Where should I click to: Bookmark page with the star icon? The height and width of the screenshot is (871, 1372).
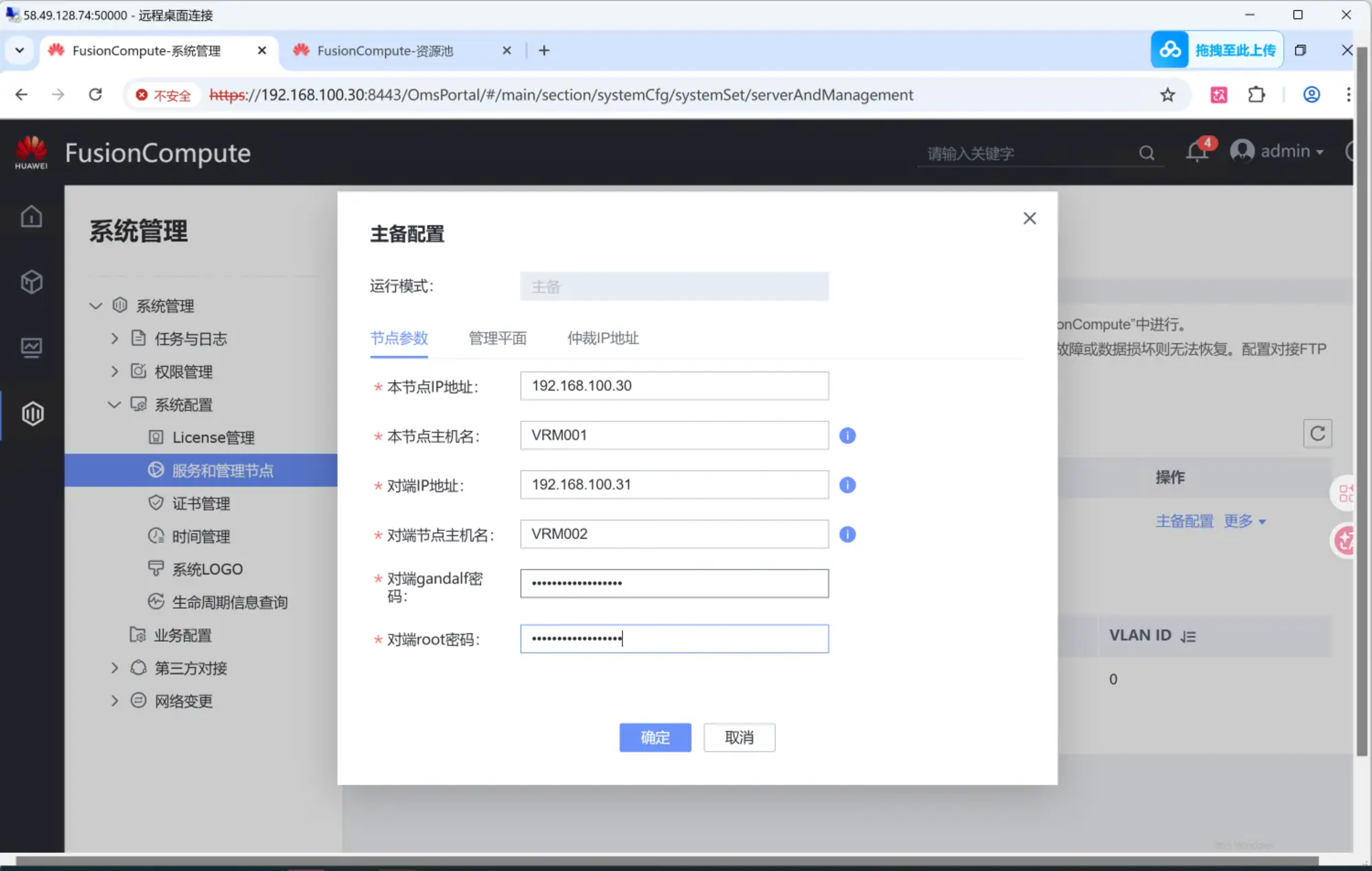pyautogui.click(x=1168, y=95)
